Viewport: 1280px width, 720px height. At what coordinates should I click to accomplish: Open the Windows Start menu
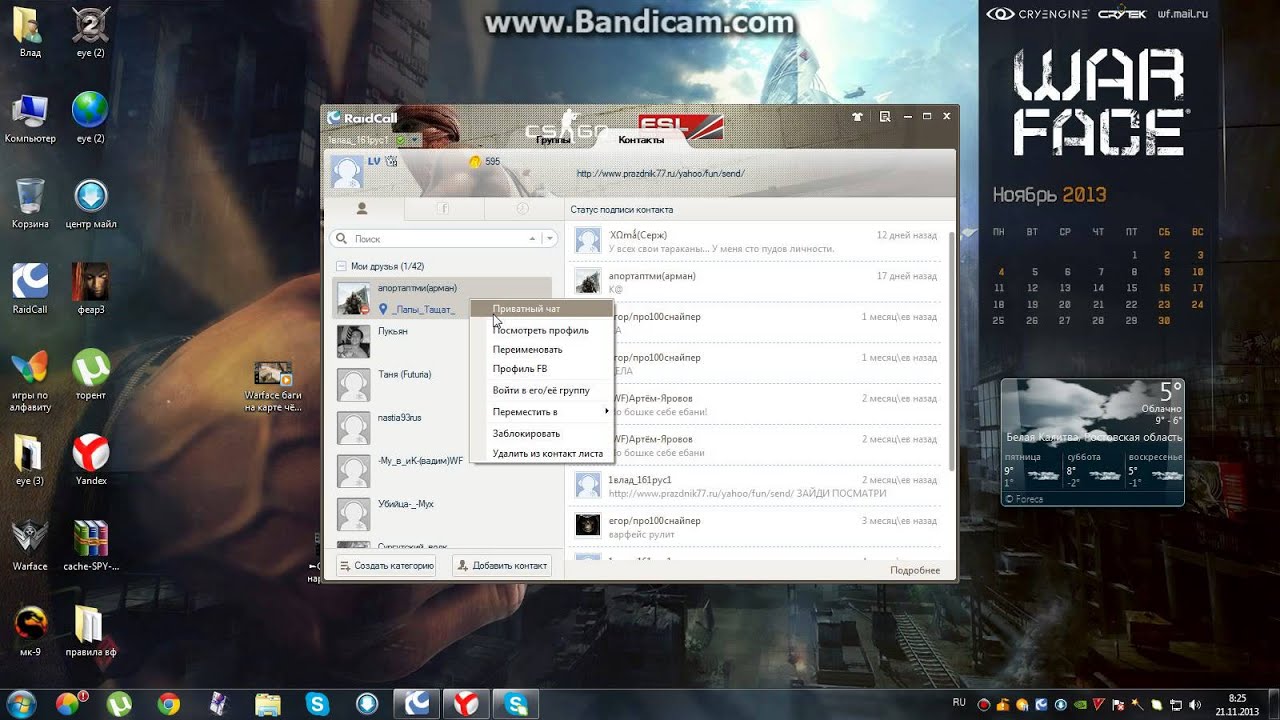pos(20,702)
